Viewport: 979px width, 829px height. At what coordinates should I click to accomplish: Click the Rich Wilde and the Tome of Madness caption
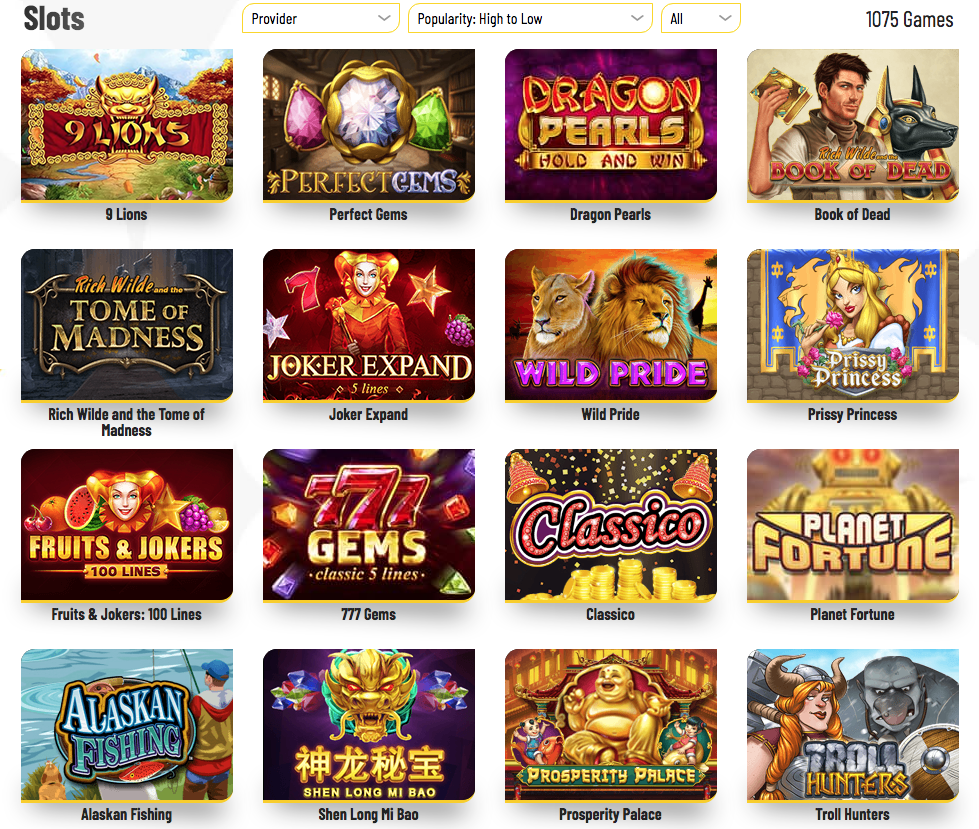[x=126, y=423]
